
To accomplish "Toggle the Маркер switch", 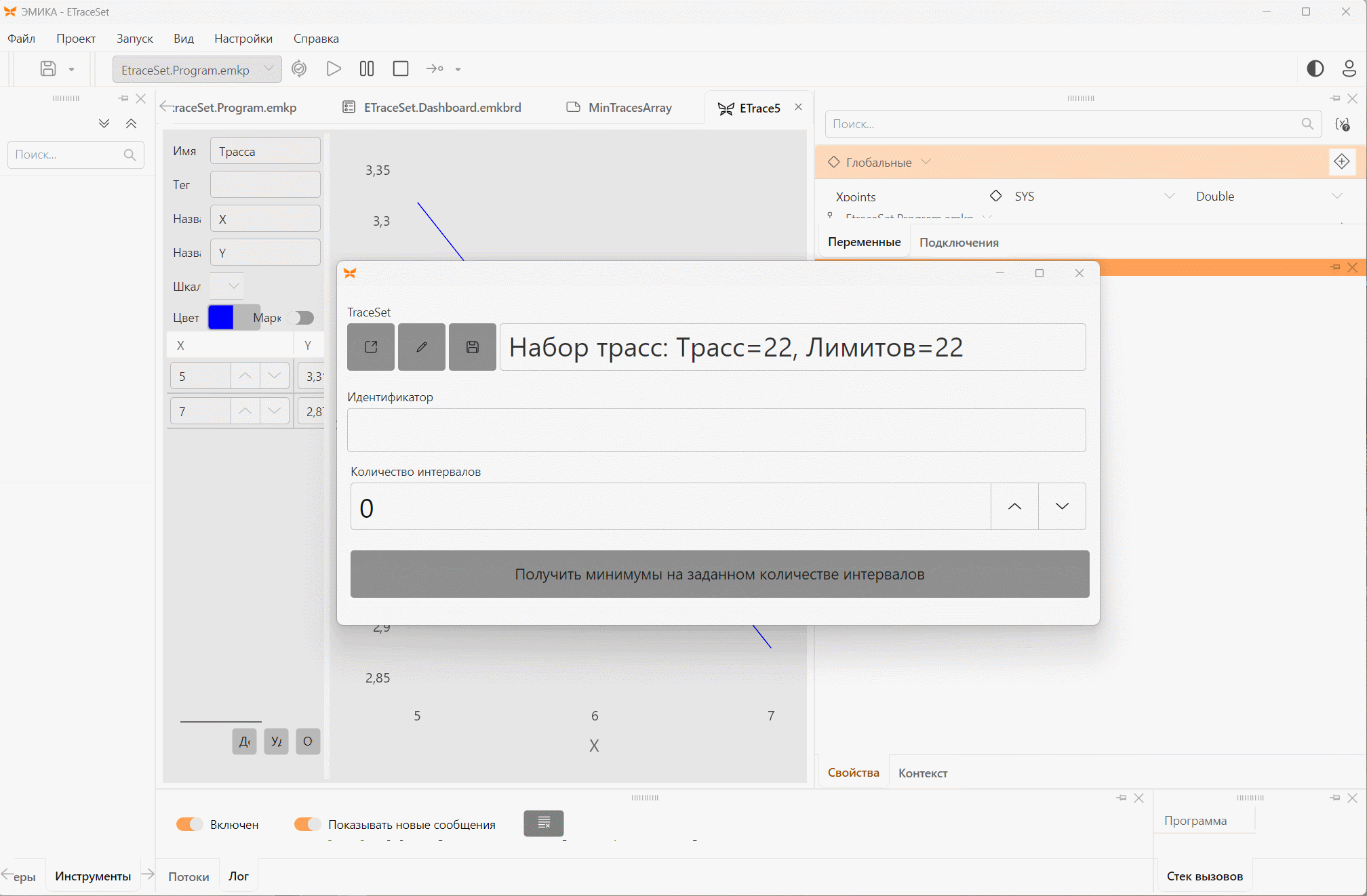I will 301,318.
